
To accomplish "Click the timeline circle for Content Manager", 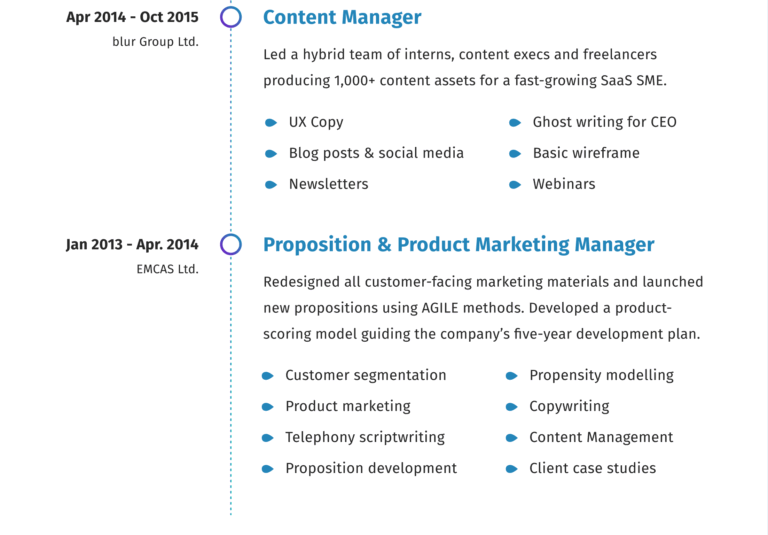I will coord(231,17).
